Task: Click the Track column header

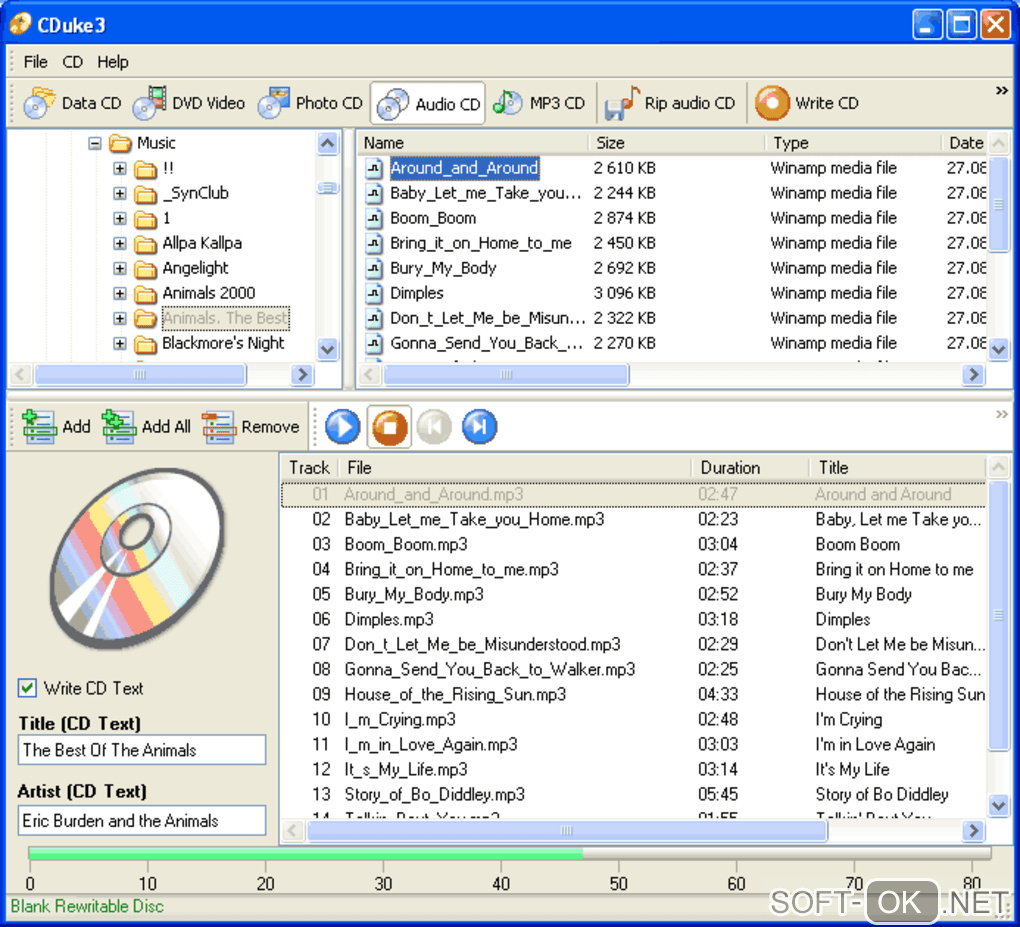Action: [x=309, y=468]
